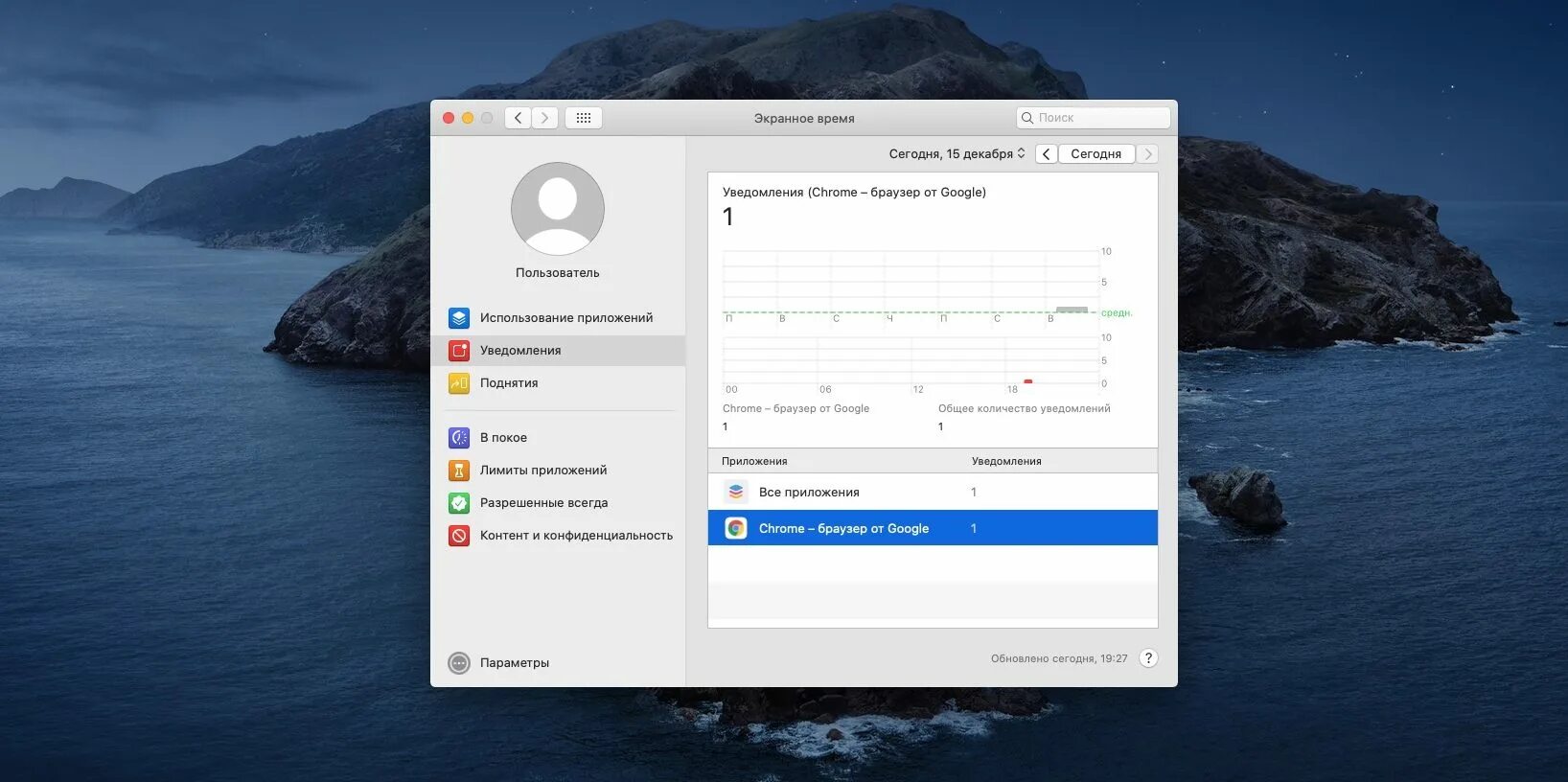Focus the Поиск search field
1568x782 pixels.
1094,118
